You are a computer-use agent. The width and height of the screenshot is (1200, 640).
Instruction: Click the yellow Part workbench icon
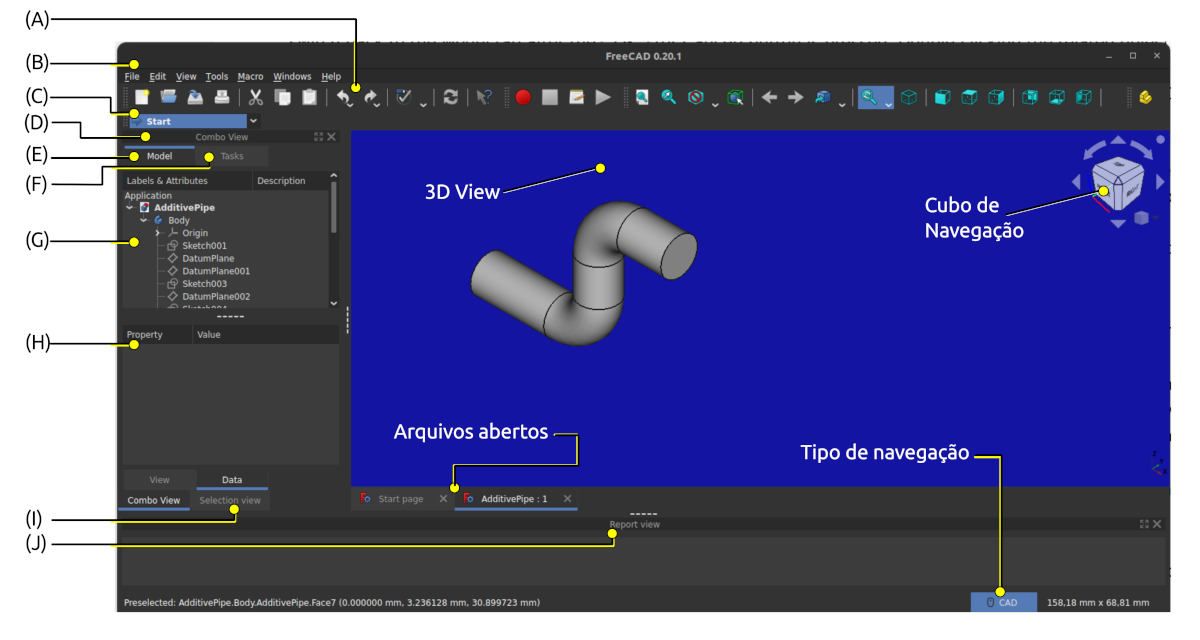[x=1146, y=97]
